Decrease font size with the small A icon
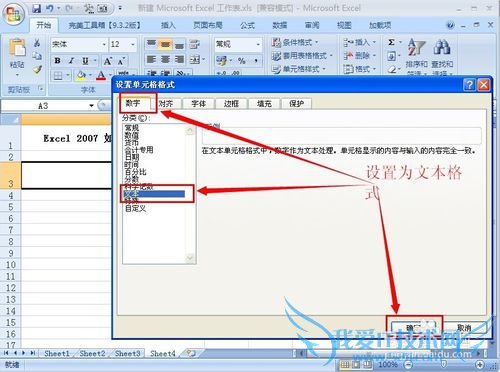 pos(121,61)
